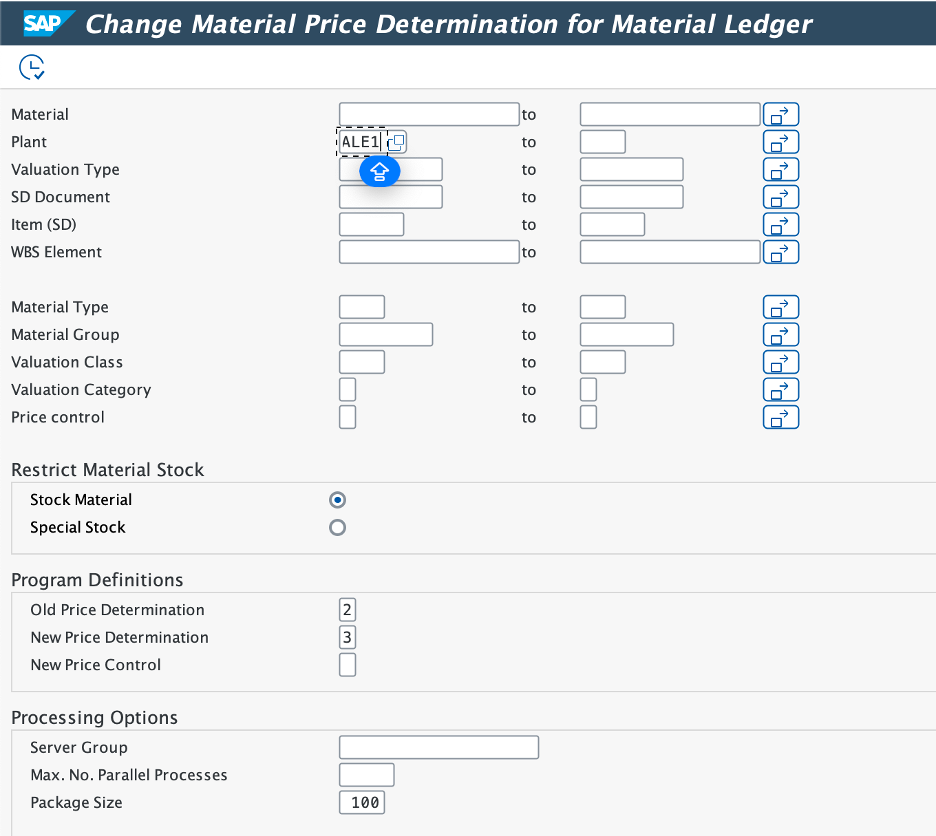Open multiple selection for Plant
Screen dimensions: 936x836
780,142
